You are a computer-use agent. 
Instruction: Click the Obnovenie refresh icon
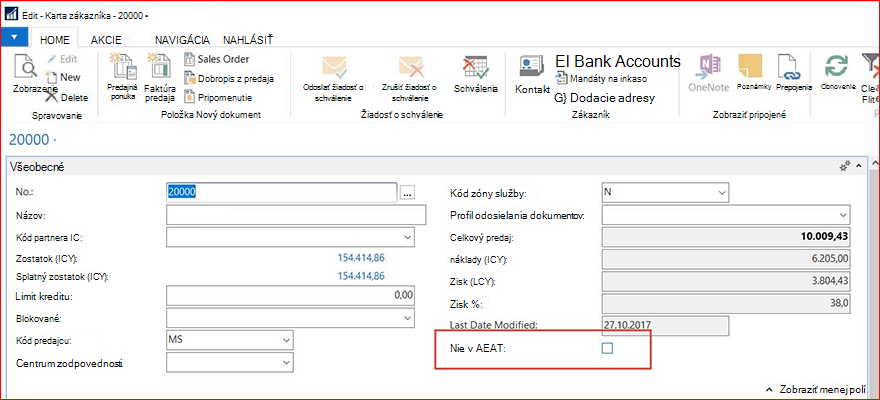coord(836,67)
